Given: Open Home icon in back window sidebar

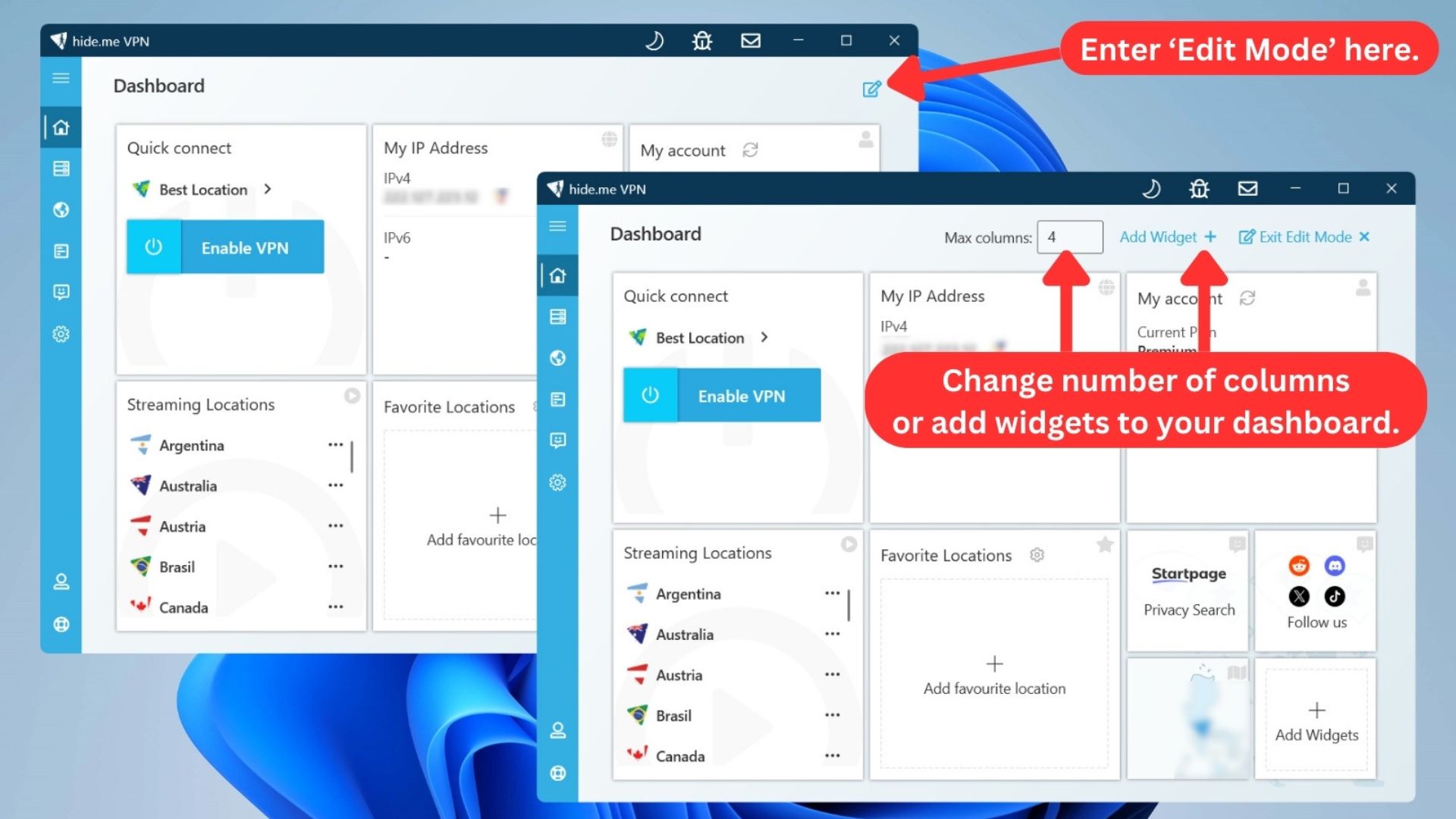Looking at the screenshot, I should click(x=61, y=127).
